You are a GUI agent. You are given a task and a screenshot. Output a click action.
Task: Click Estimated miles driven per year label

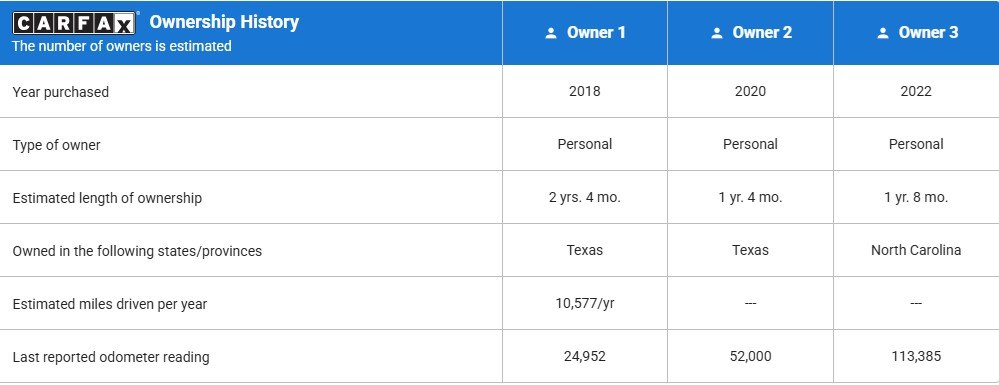[110, 304]
